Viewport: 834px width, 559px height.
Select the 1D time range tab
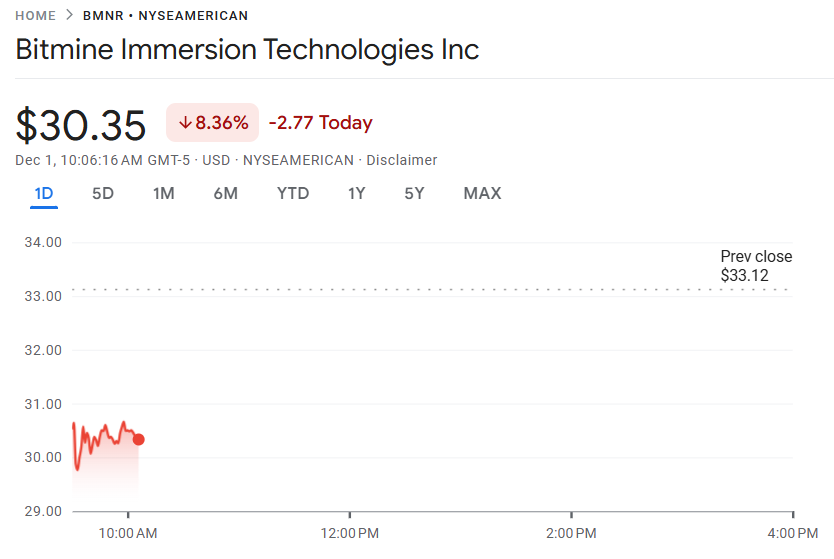tap(43, 193)
